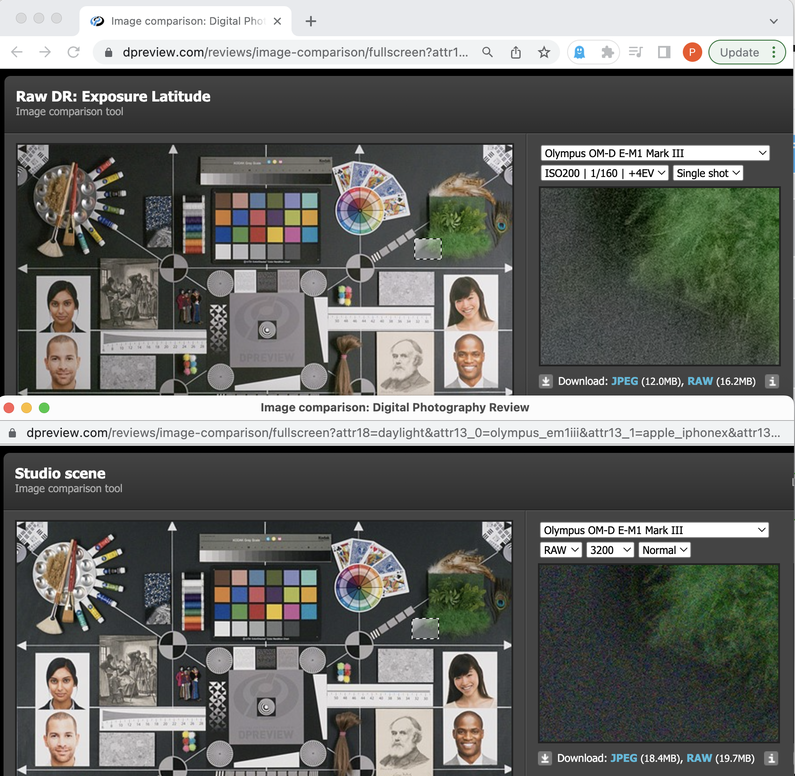
Task: Download the 12.0MB JPEG file
Action: tap(624, 381)
